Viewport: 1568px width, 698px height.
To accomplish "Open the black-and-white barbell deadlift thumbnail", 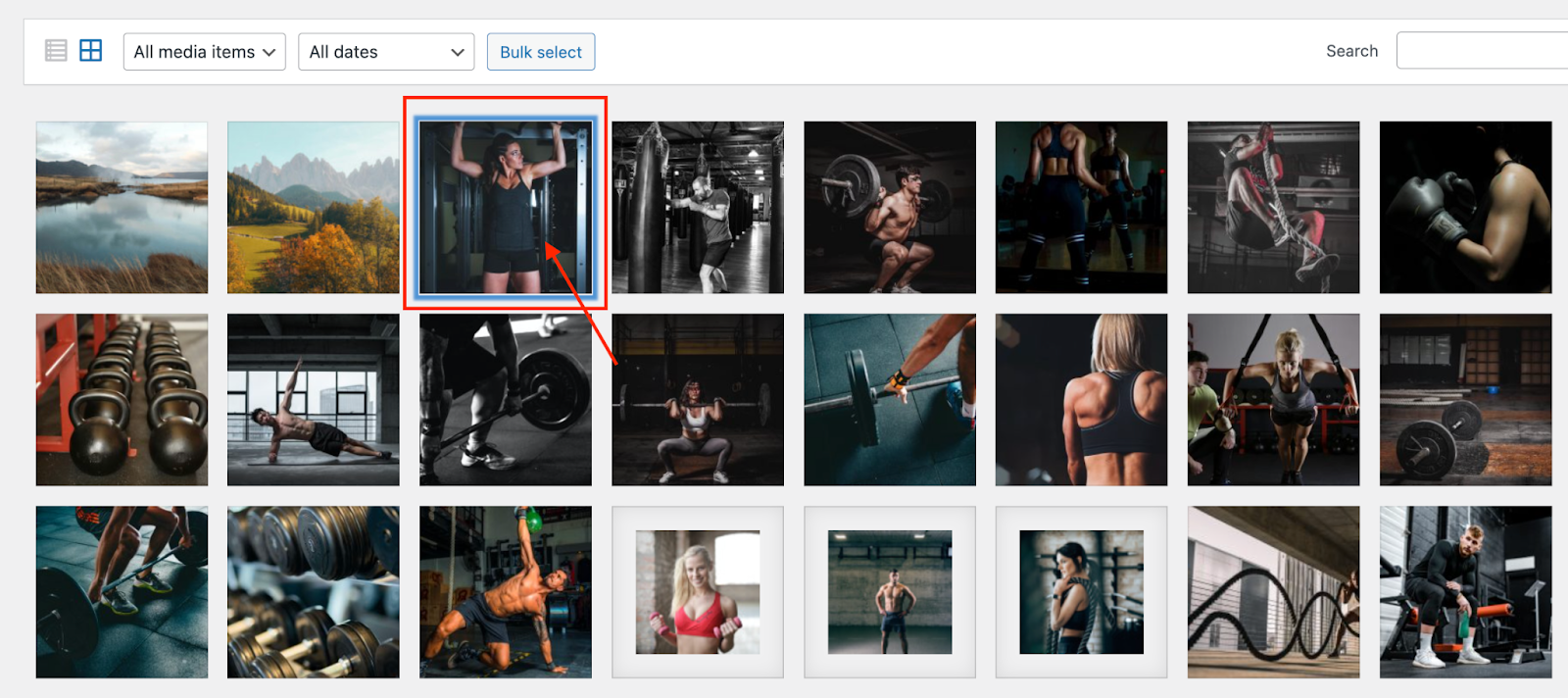I will pos(506,400).
